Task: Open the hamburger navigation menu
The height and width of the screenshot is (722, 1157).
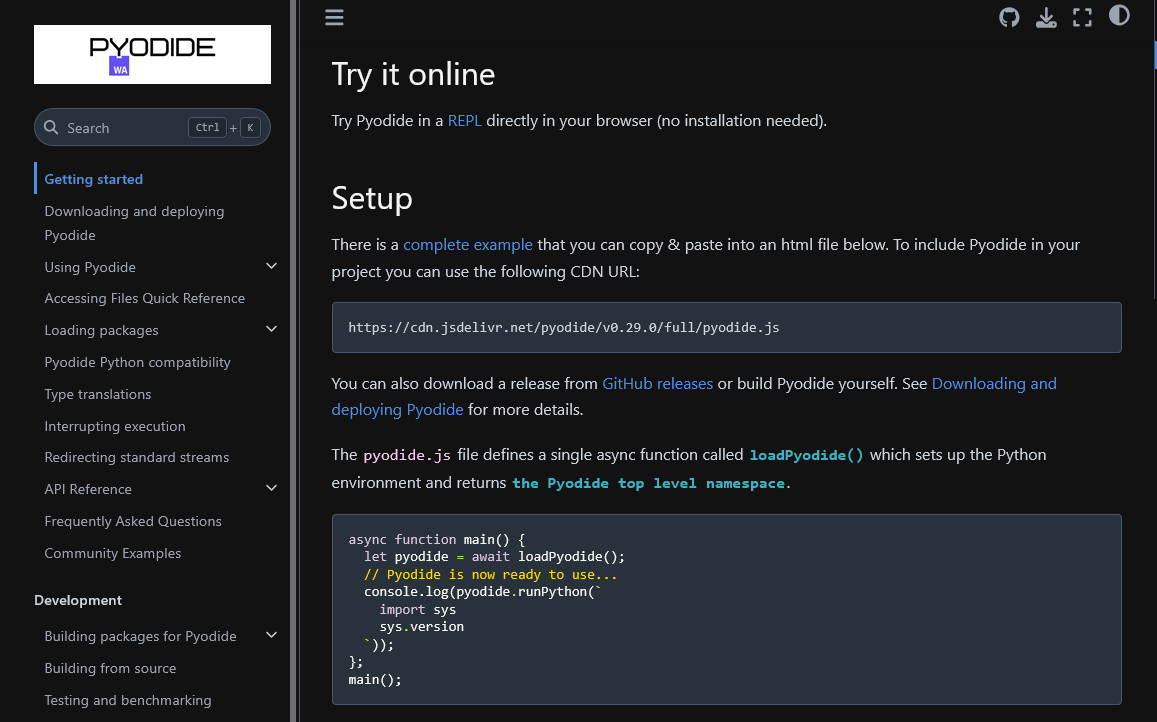Action: pyautogui.click(x=334, y=17)
